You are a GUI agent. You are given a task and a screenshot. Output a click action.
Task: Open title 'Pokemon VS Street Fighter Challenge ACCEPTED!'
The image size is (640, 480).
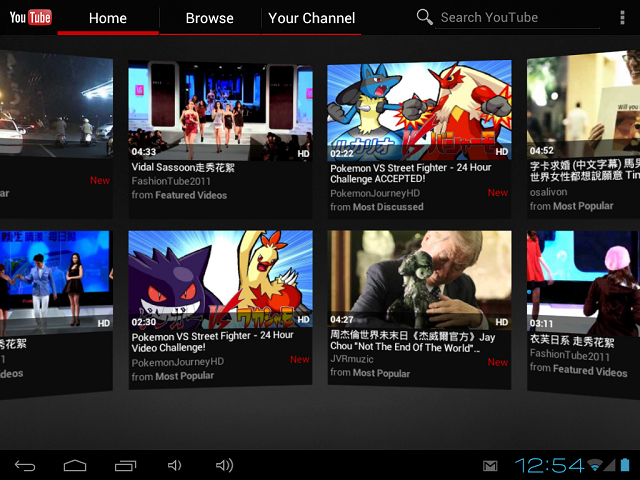click(x=411, y=173)
